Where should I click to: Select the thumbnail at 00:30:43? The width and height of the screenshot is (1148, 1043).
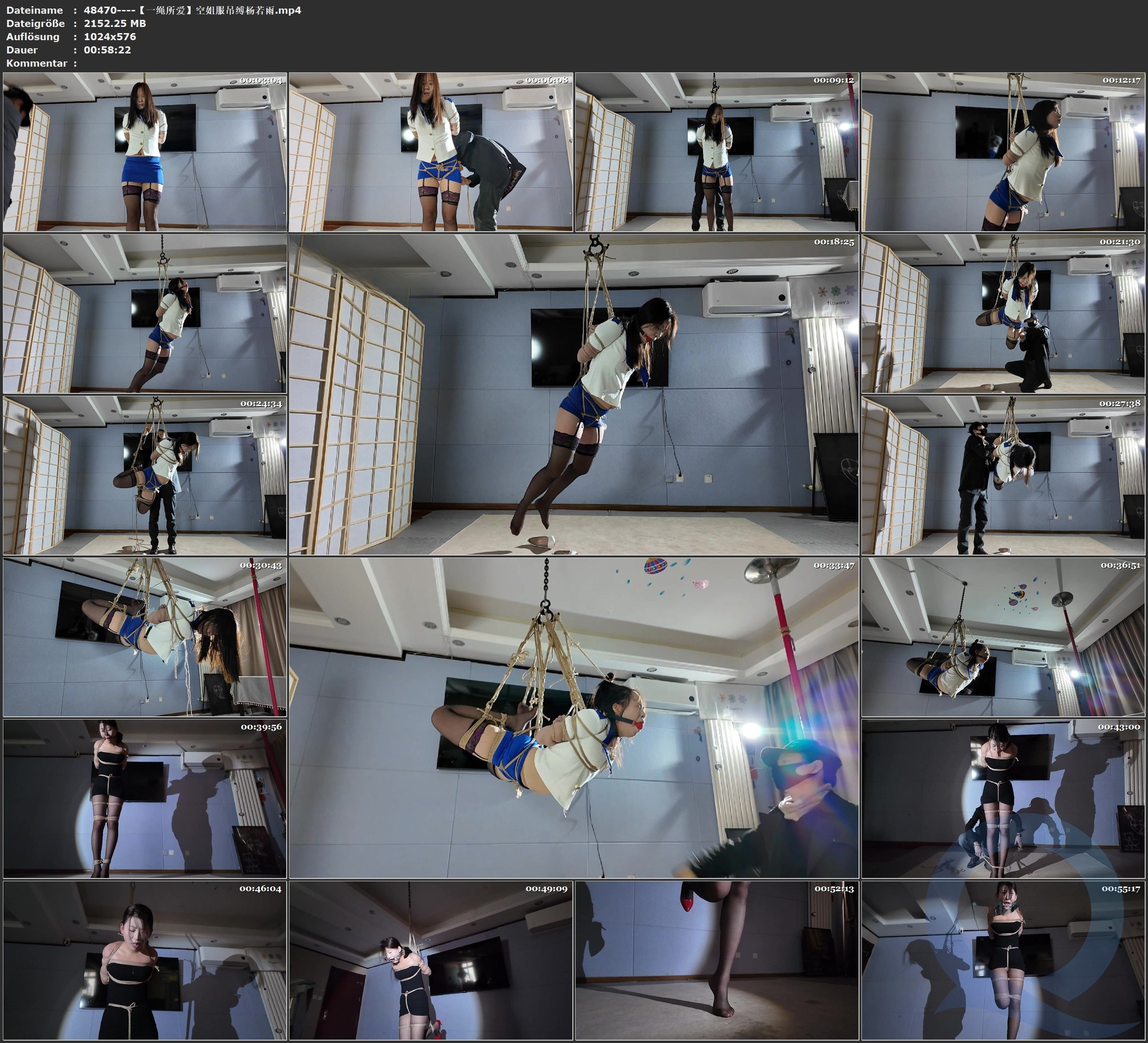145,637
